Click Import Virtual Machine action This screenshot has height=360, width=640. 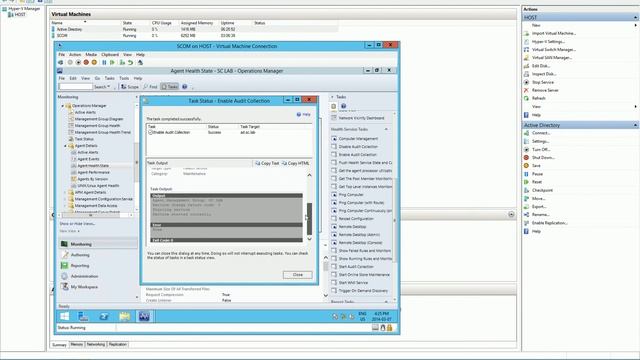(x=553, y=33)
